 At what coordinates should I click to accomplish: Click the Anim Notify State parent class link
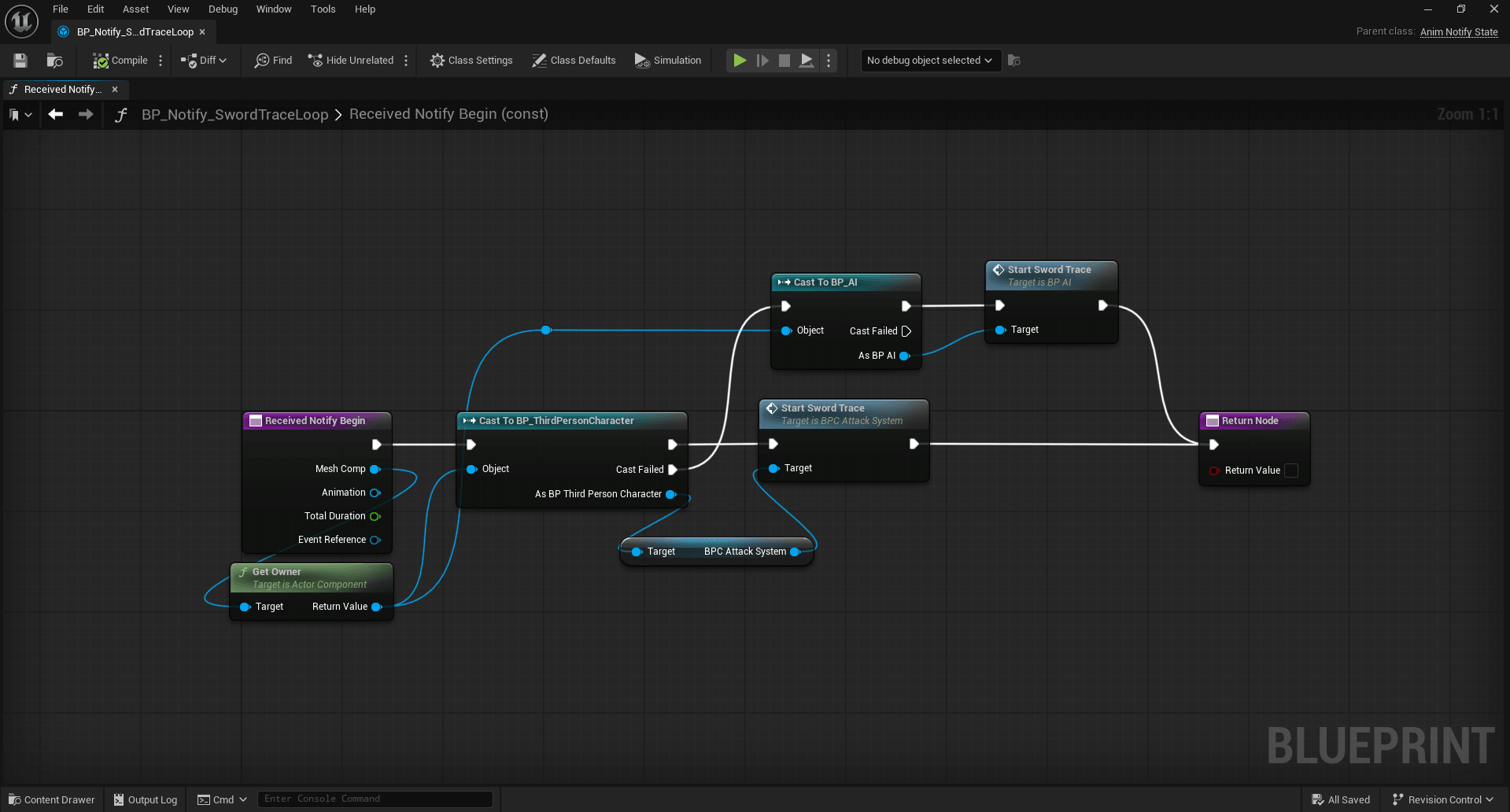(1459, 32)
